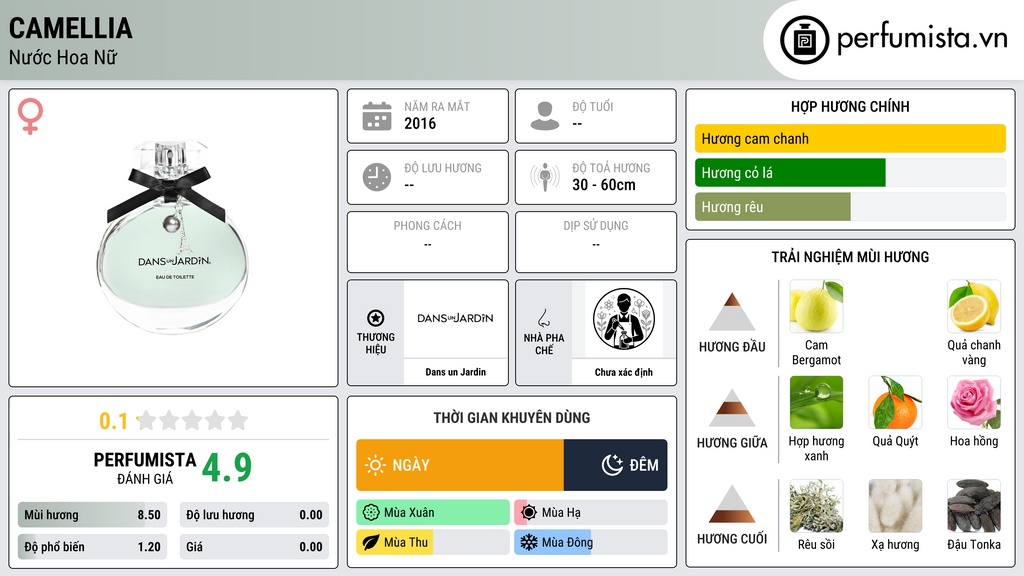The height and width of the screenshot is (576, 1024).
Task: Click the Nước Hoa Nữ subtitle
Action: coord(63,57)
